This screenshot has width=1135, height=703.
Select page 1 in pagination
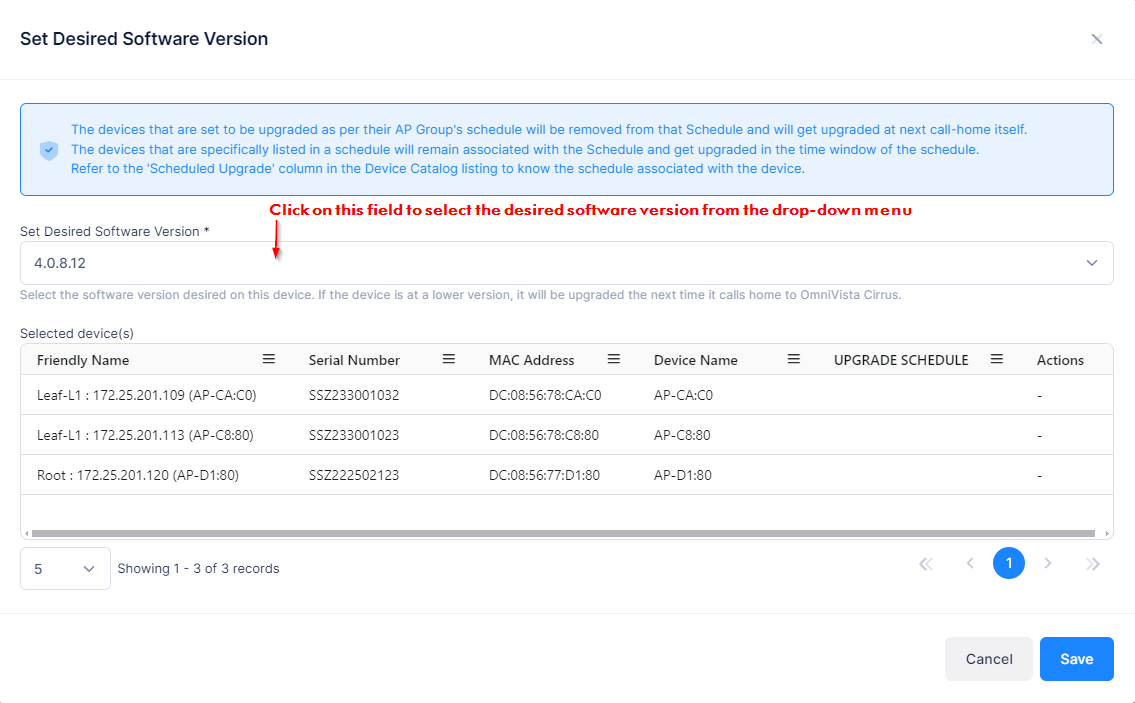1008,564
